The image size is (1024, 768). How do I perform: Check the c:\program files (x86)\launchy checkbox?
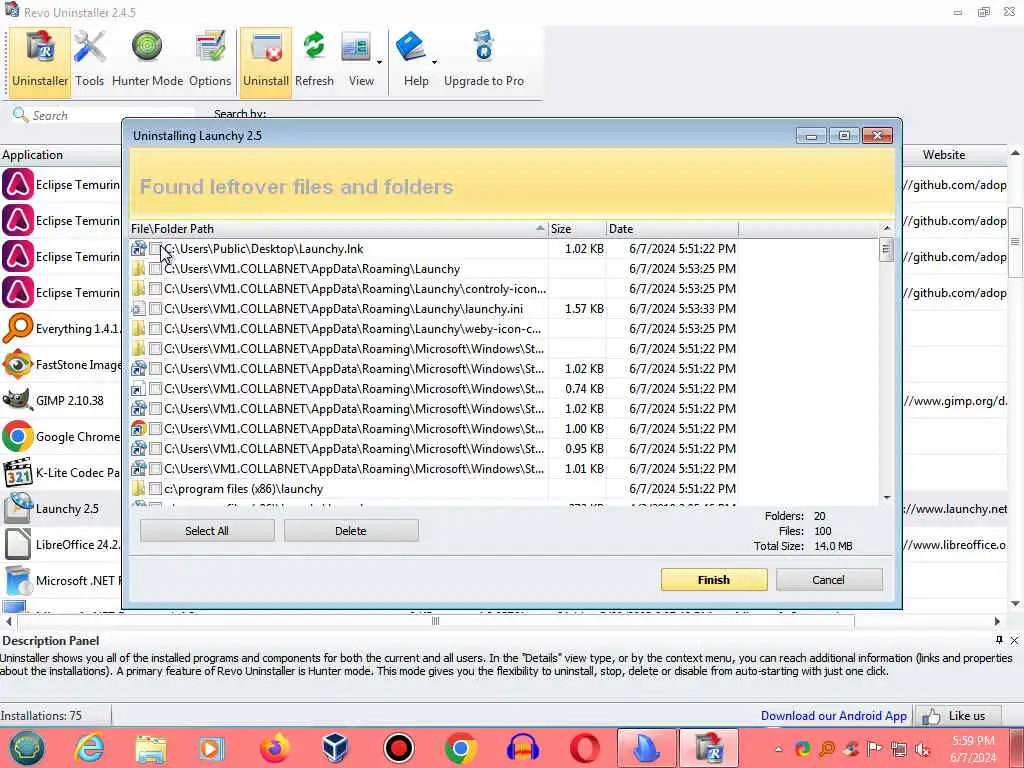(x=155, y=488)
